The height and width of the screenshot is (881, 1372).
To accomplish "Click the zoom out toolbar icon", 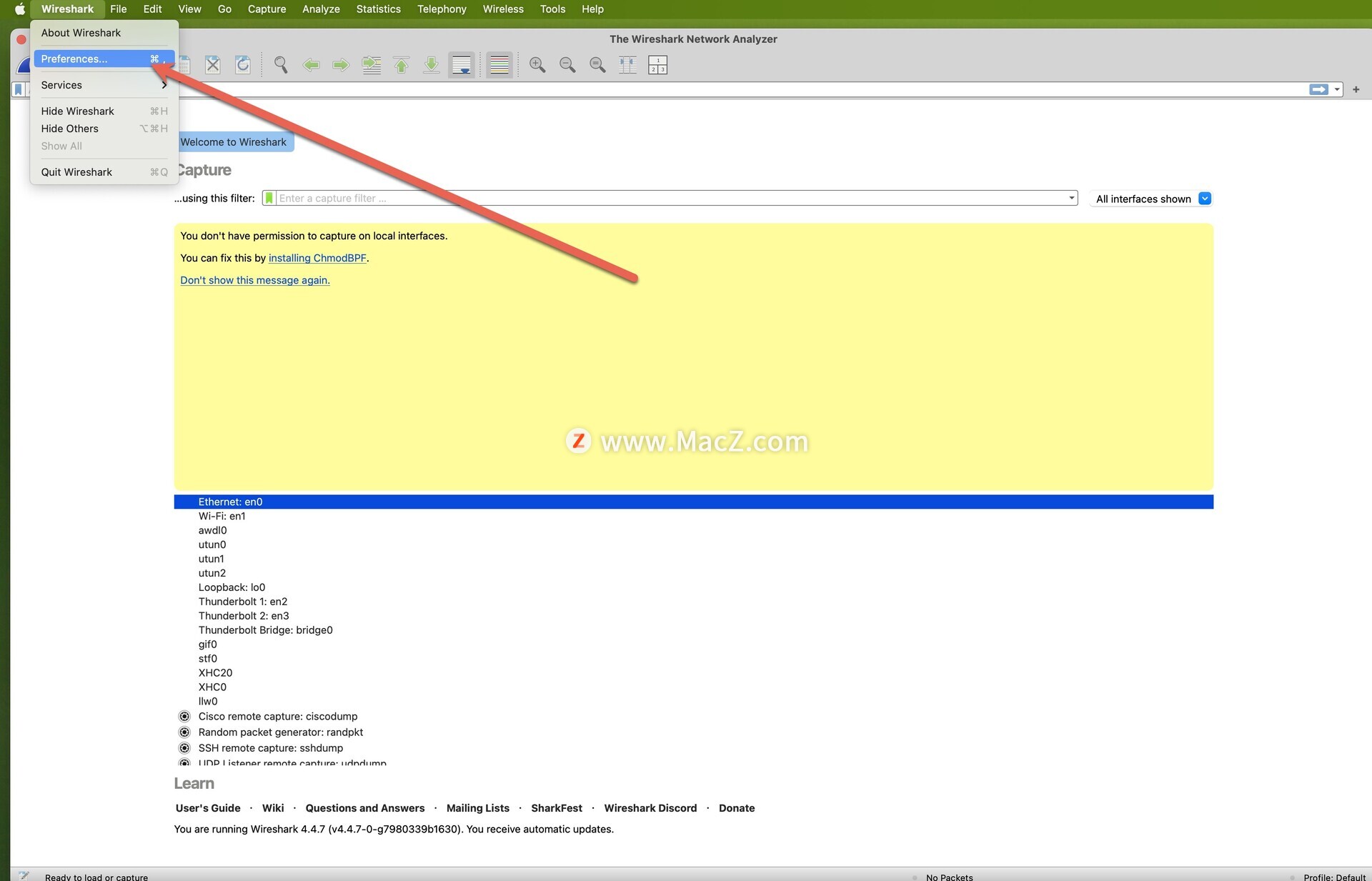I will (567, 65).
